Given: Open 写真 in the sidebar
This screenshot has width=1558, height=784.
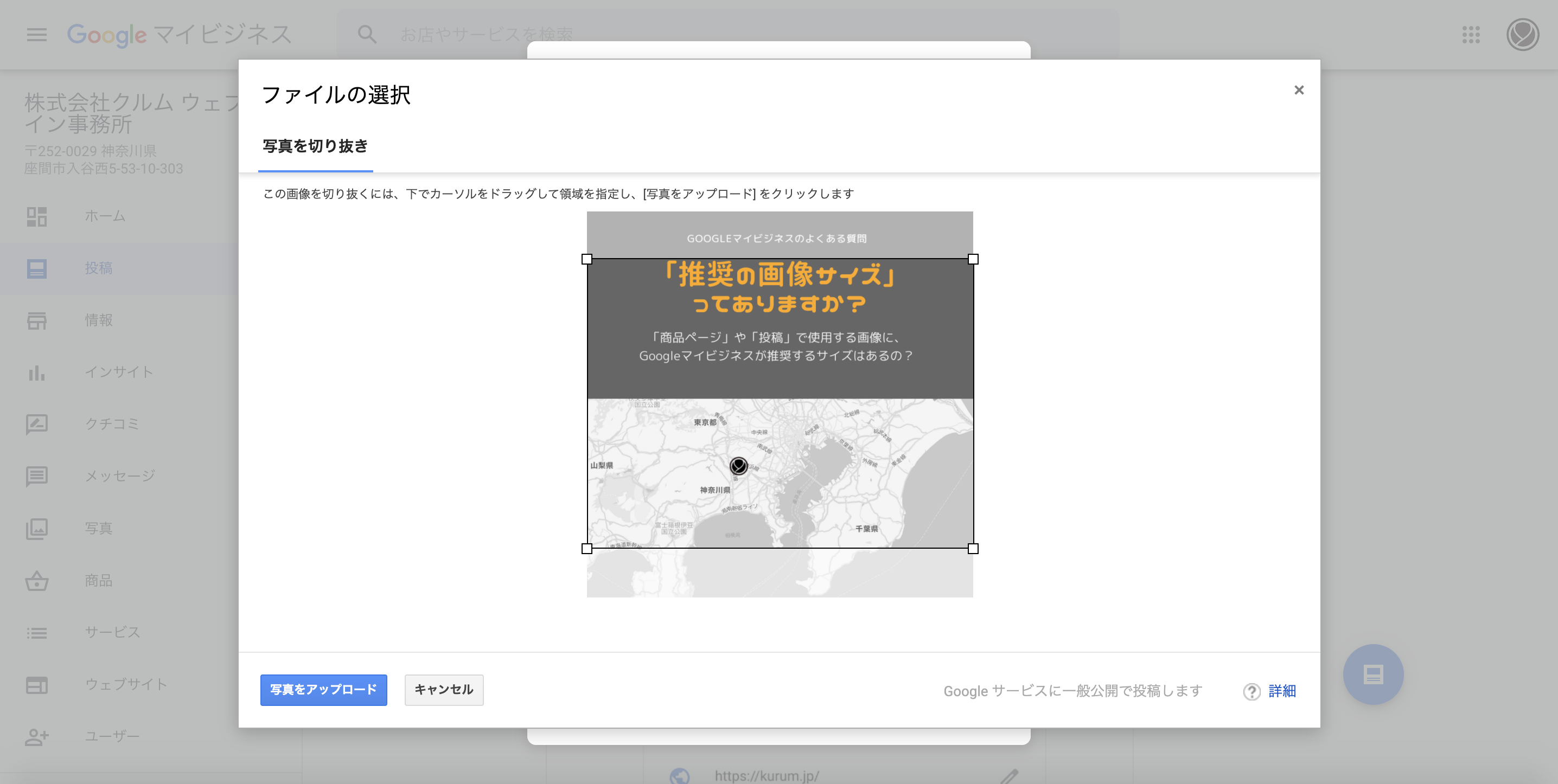Looking at the screenshot, I should tap(99, 529).
